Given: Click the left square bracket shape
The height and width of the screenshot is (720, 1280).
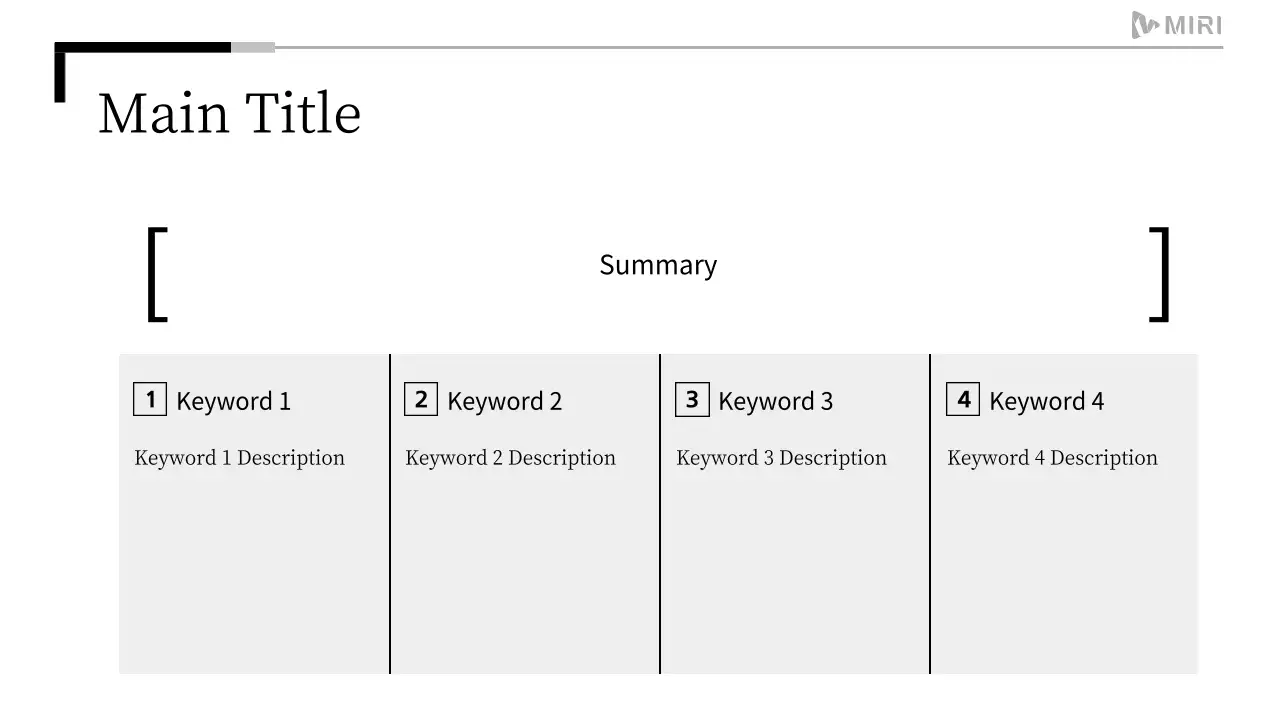Looking at the screenshot, I should (156, 275).
